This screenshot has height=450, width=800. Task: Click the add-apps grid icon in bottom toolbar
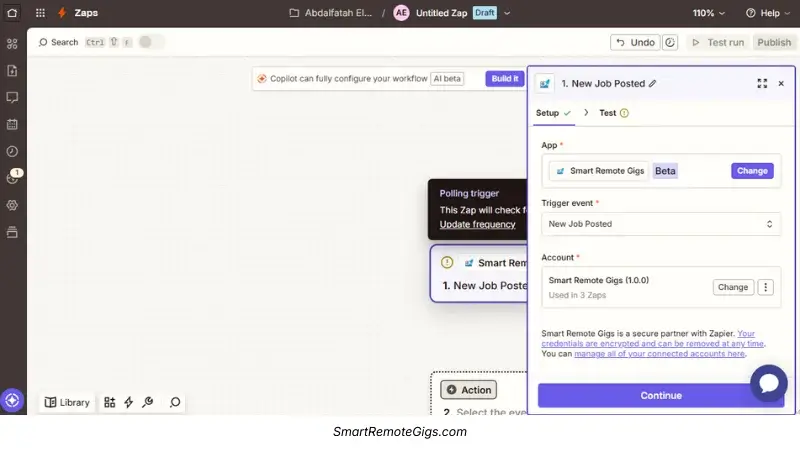point(110,403)
